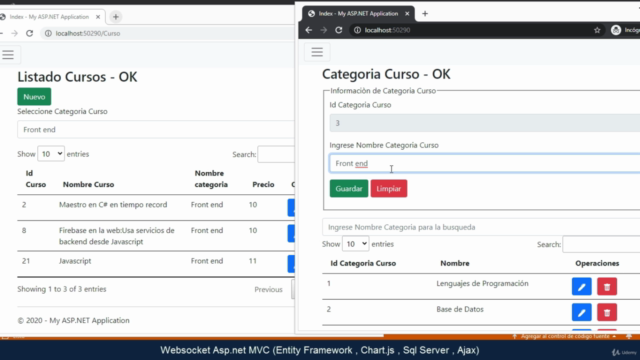Select 'Firebase en la web' course row
The height and width of the screenshot is (360, 640).
(x=156, y=236)
